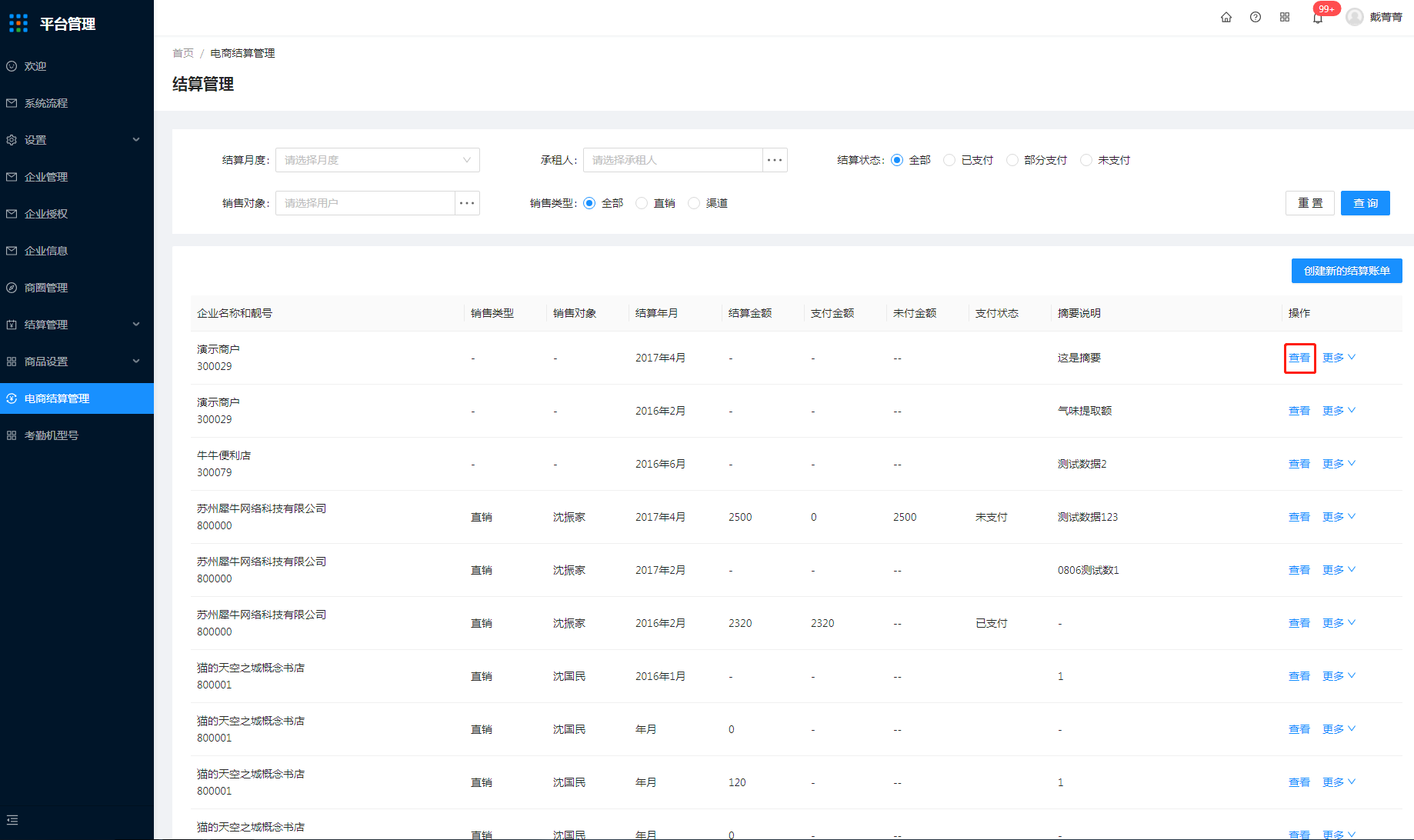Open 企业信息 sidebar item
Screen dimensions: 1414x840
pyautogui.click(x=77, y=251)
